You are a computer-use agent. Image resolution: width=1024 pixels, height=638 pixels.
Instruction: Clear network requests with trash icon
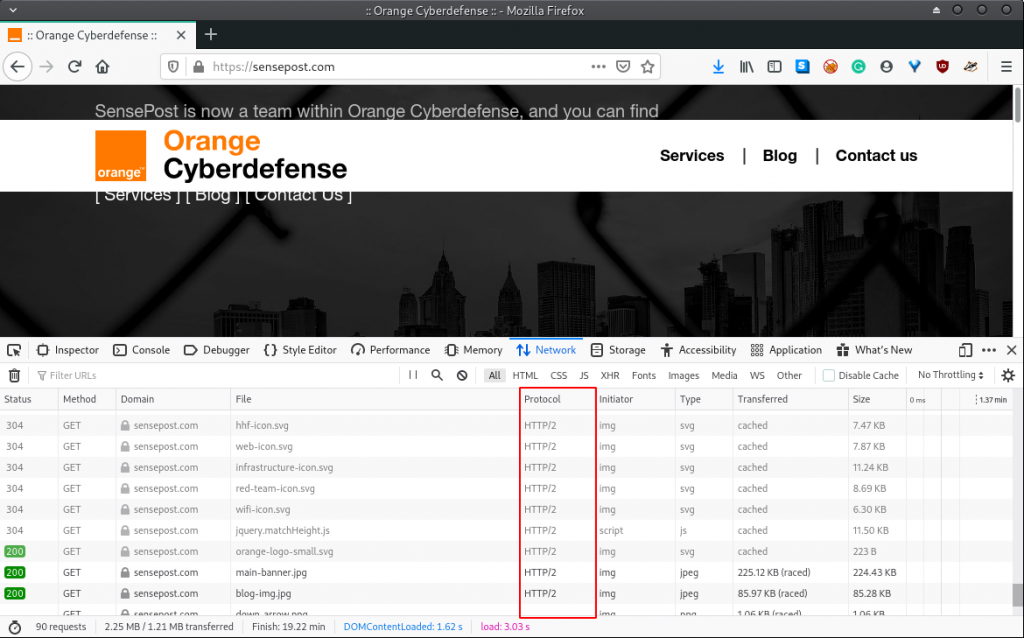coord(14,376)
